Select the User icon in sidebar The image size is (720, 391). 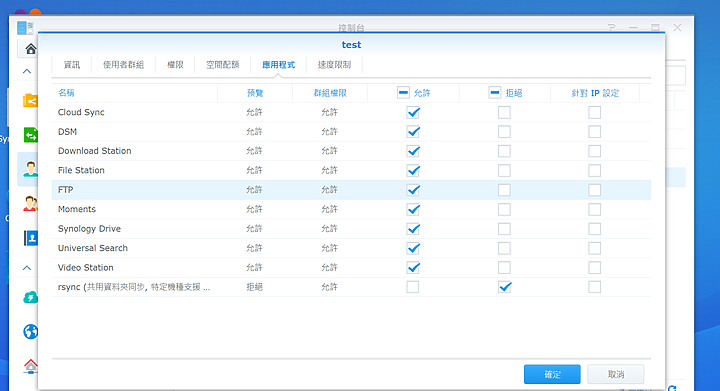(x=30, y=169)
